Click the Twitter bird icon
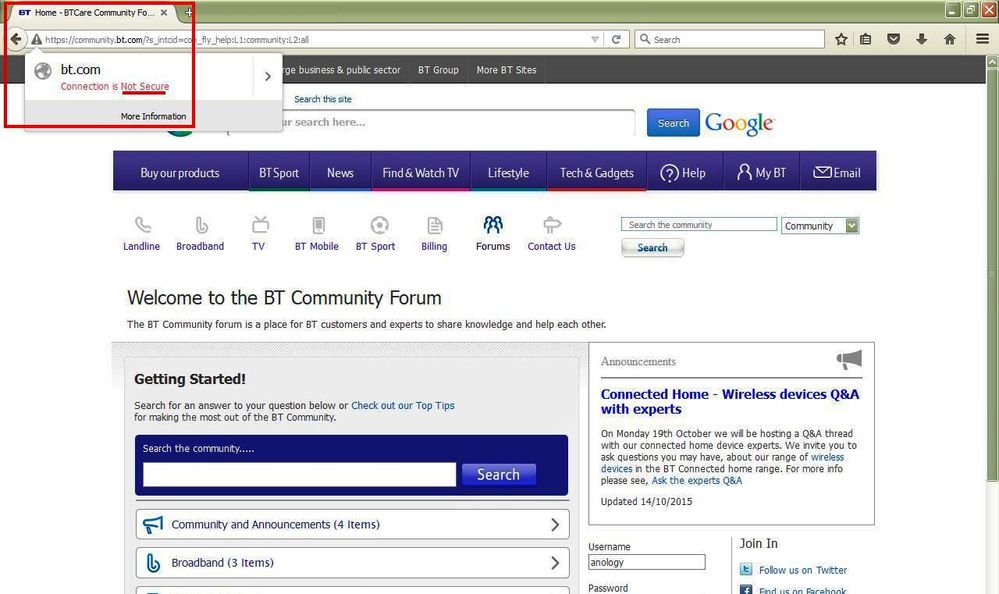Viewport: 999px width, 594px height. (746, 570)
